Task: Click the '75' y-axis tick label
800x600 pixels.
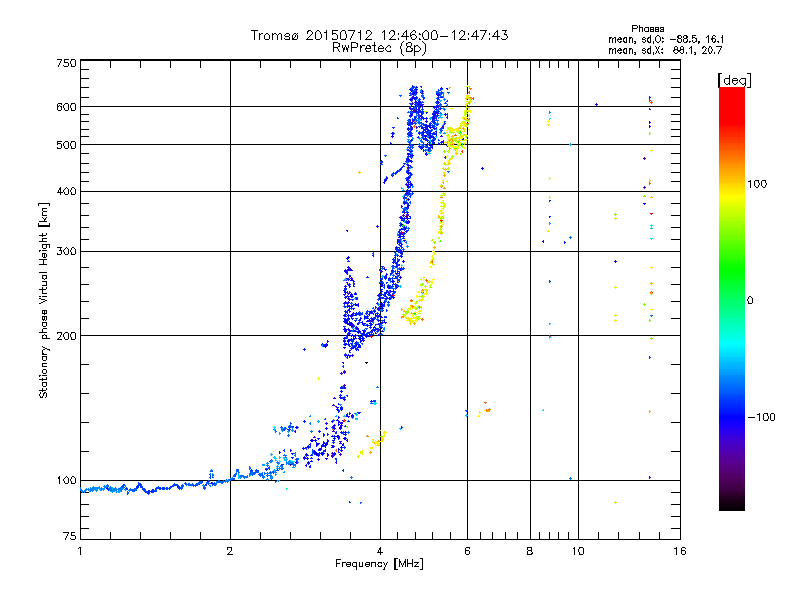Action: (70, 536)
